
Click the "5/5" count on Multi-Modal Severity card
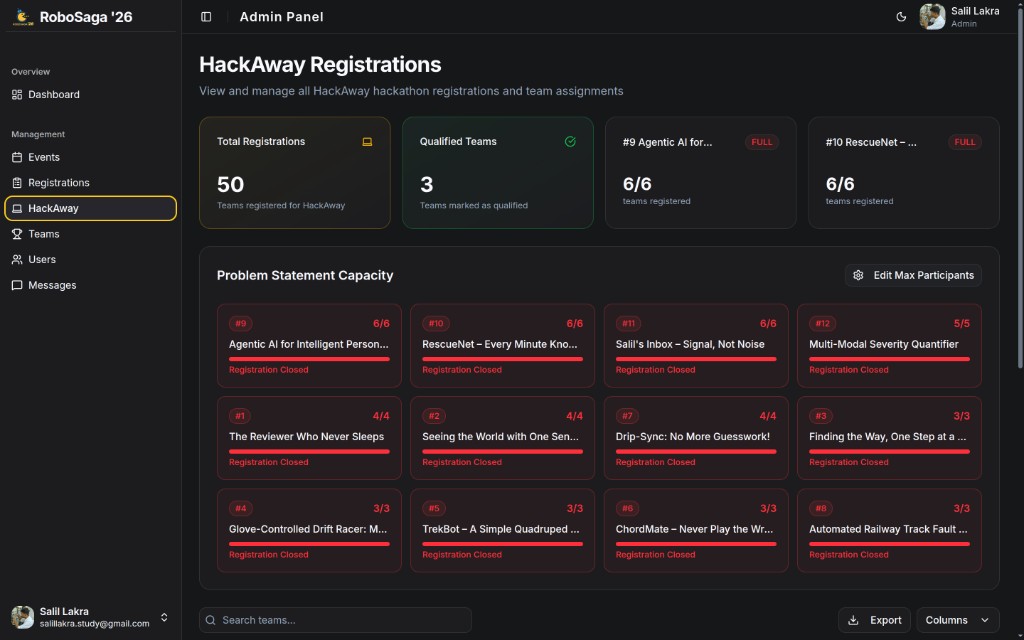point(961,323)
